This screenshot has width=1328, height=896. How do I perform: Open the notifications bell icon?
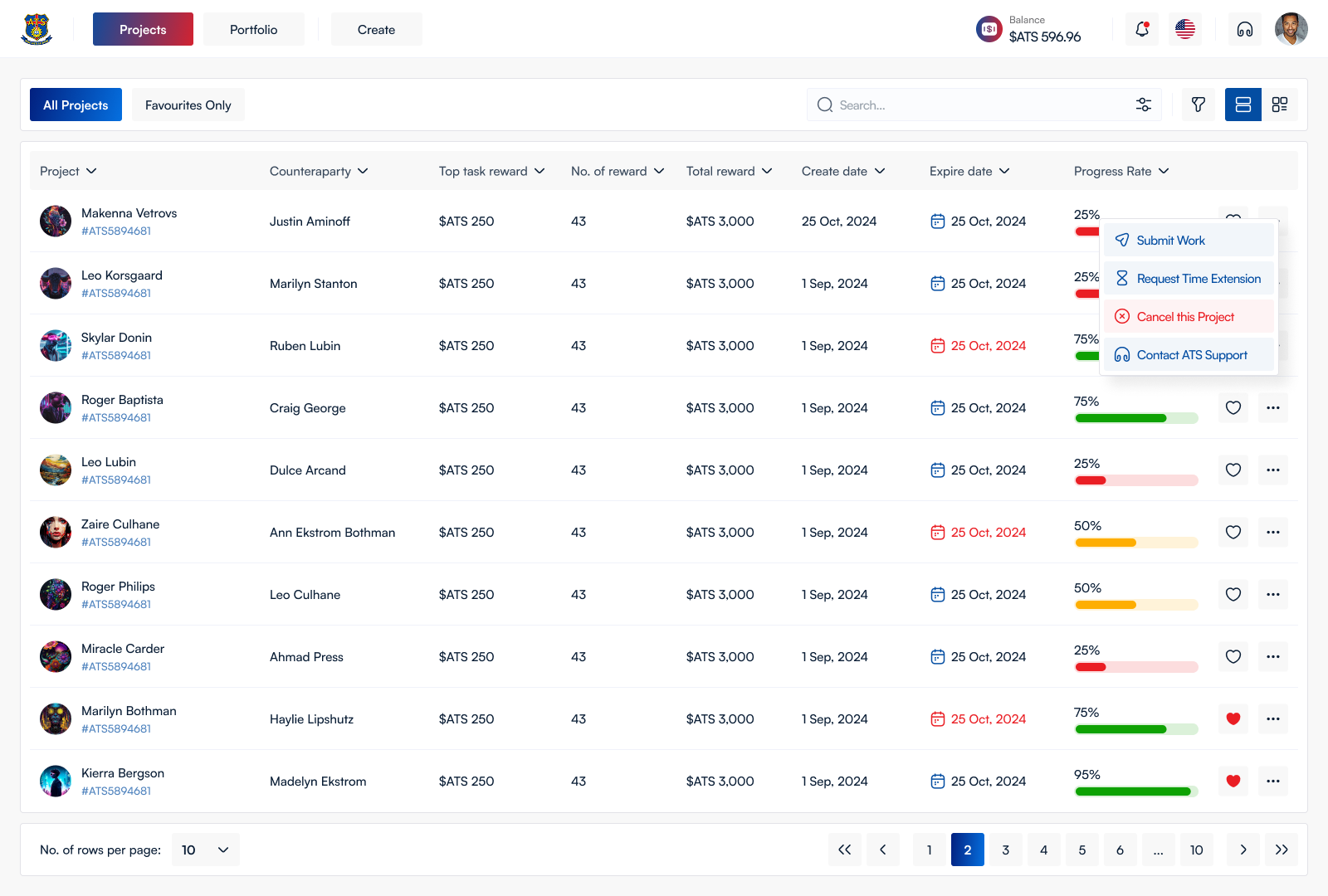(x=1142, y=29)
